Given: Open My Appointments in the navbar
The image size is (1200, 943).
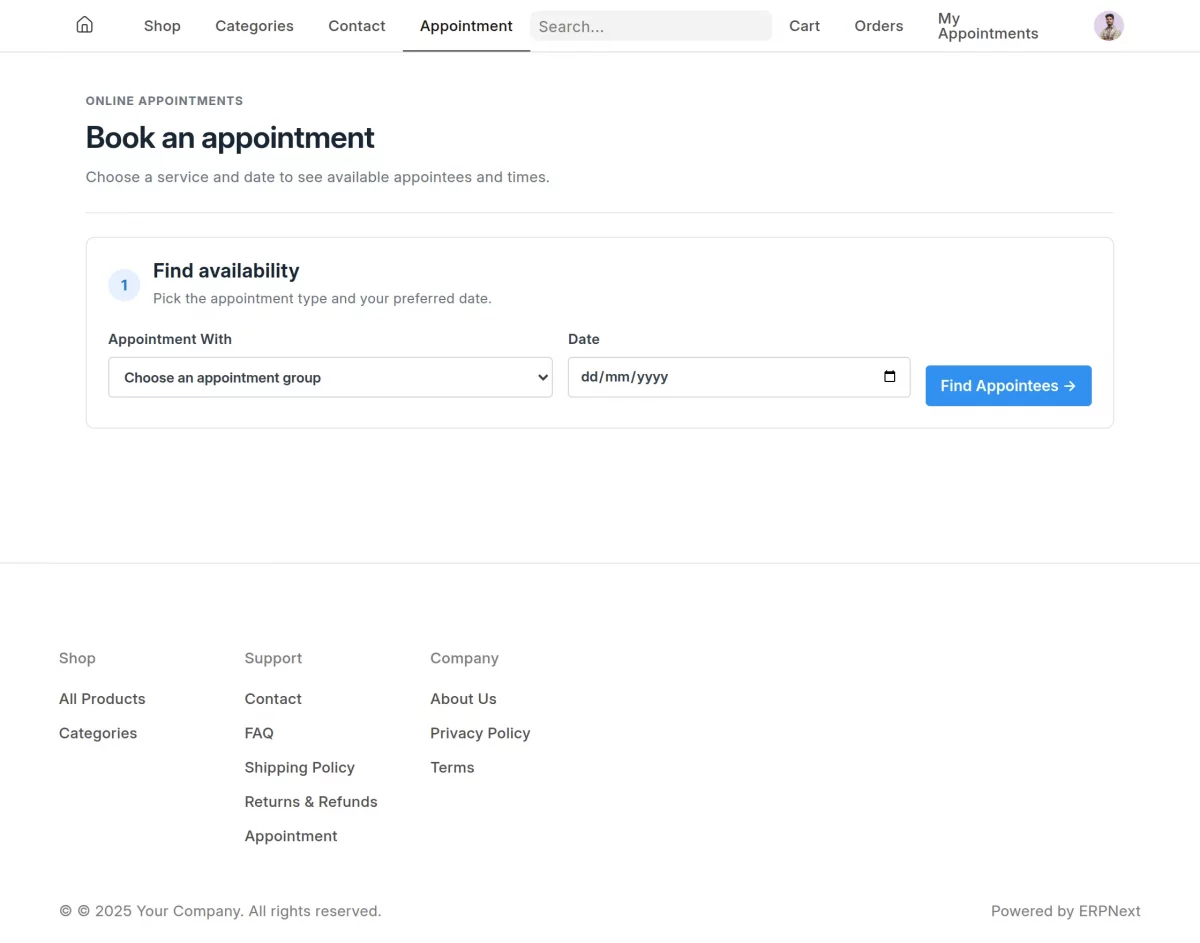Looking at the screenshot, I should (988, 26).
